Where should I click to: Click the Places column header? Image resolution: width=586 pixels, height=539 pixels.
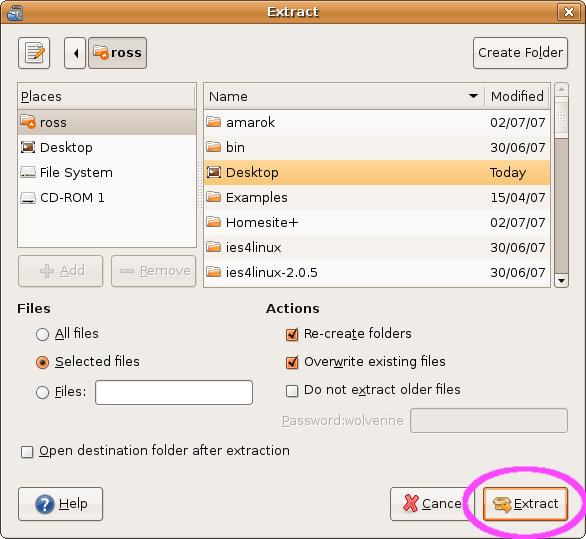[107, 96]
